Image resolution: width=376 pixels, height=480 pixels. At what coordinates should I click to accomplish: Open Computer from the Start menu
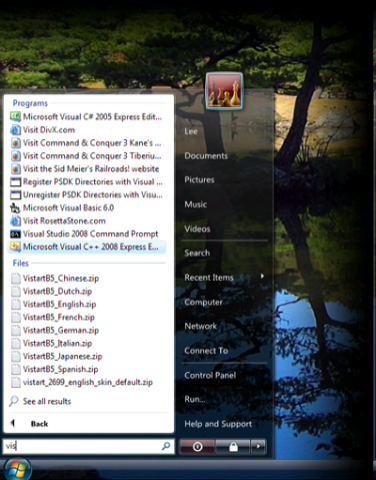coord(203,302)
